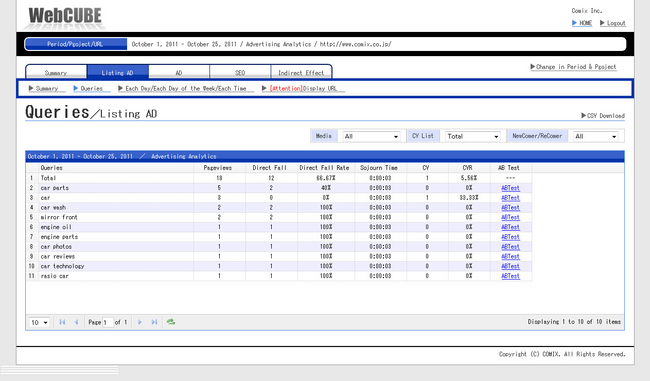Click CSV Download link
This screenshot has width=650, height=381.
tap(603, 116)
